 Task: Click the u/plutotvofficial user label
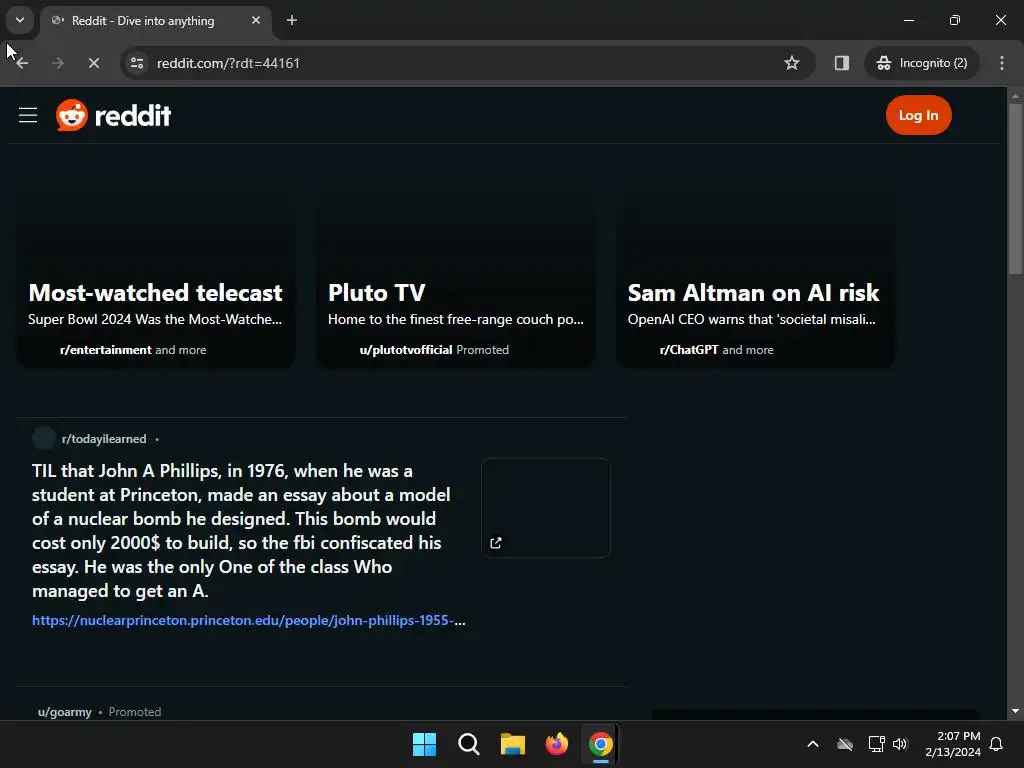click(406, 350)
